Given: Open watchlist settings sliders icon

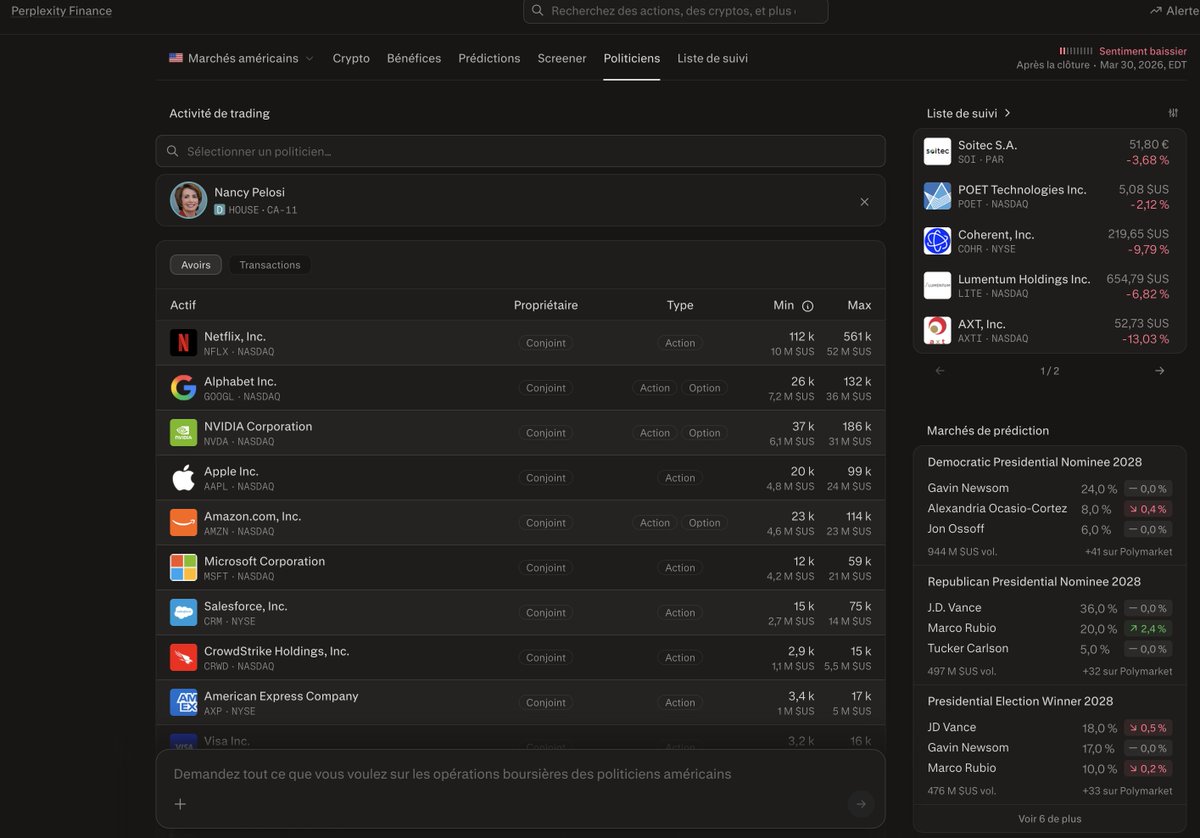Looking at the screenshot, I should tap(1173, 113).
